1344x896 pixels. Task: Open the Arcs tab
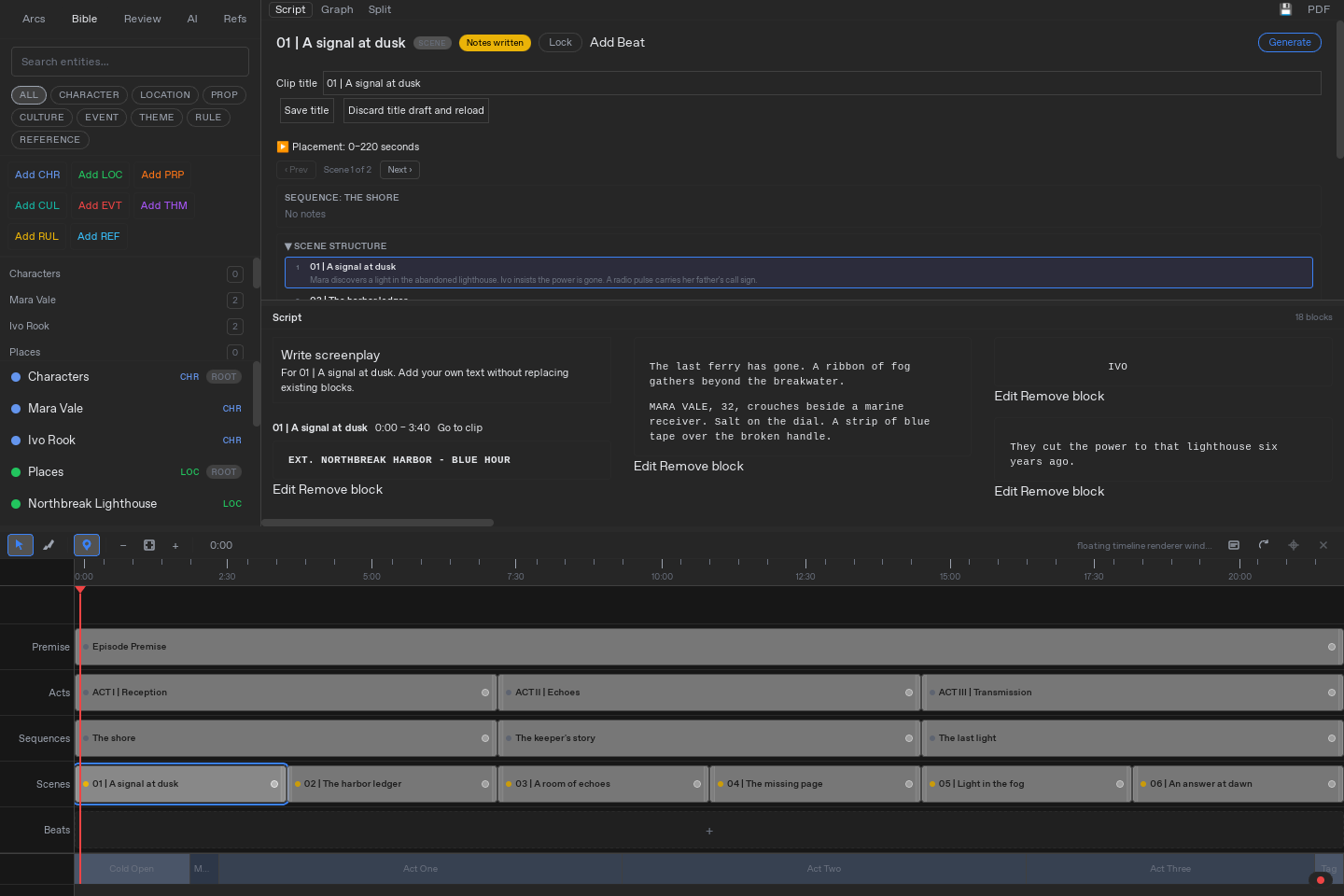pyautogui.click(x=34, y=19)
